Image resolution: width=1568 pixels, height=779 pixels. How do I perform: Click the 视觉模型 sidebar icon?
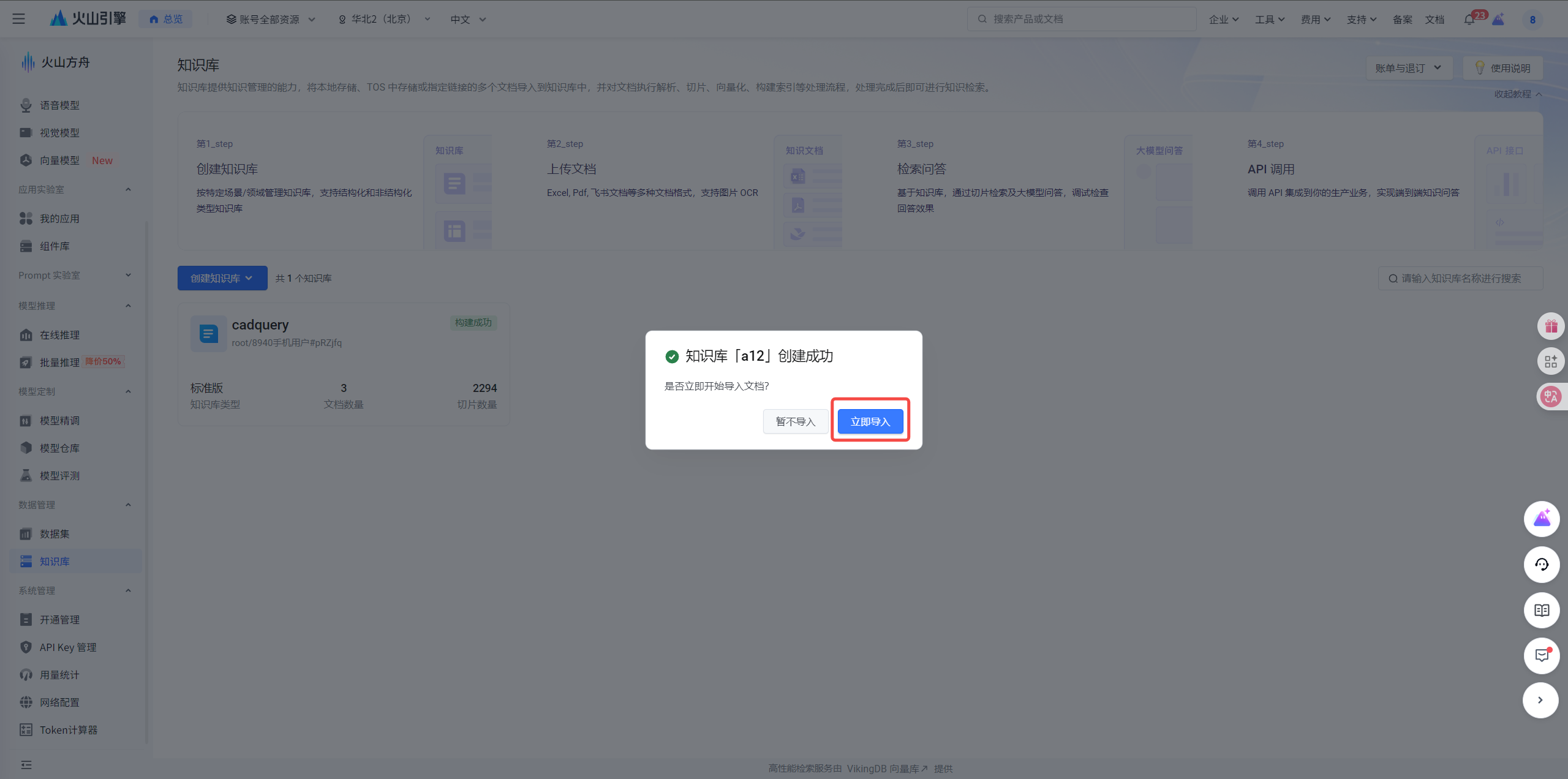coord(26,132)
